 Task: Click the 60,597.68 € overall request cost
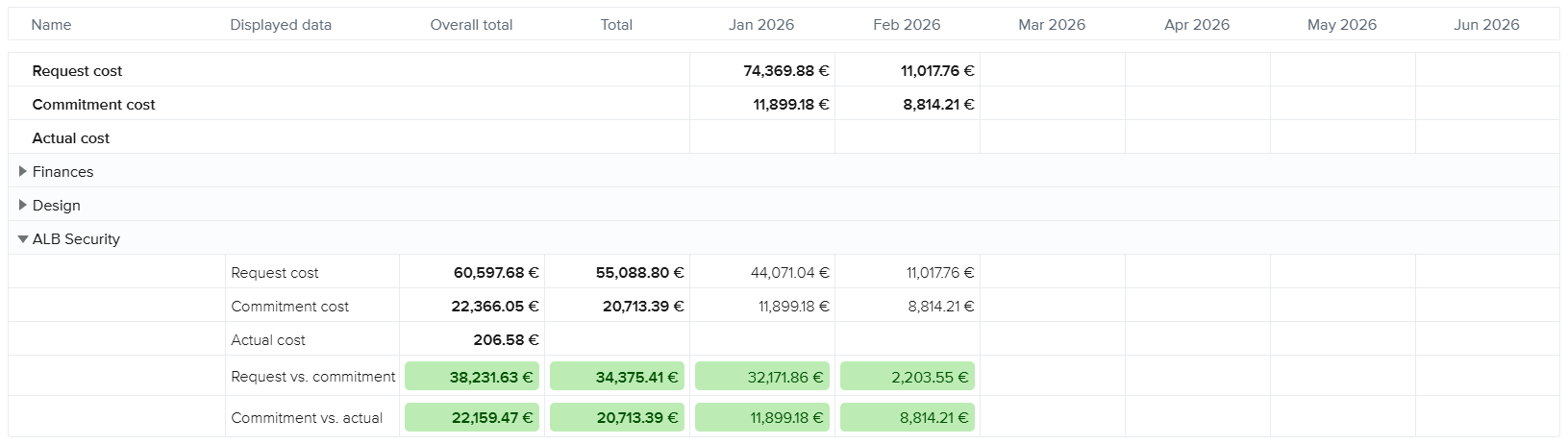[496, 273]
